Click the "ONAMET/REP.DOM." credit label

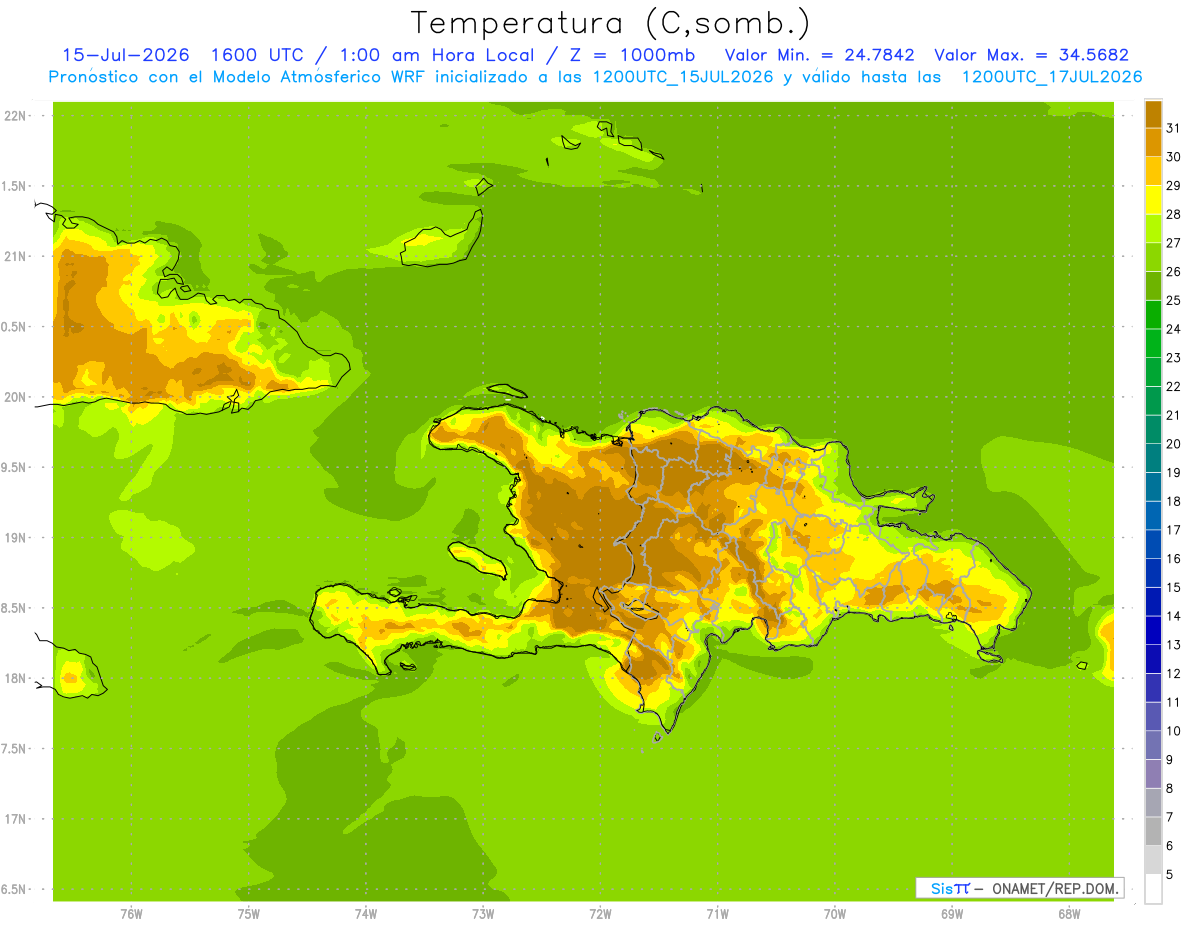(1054, 888)
